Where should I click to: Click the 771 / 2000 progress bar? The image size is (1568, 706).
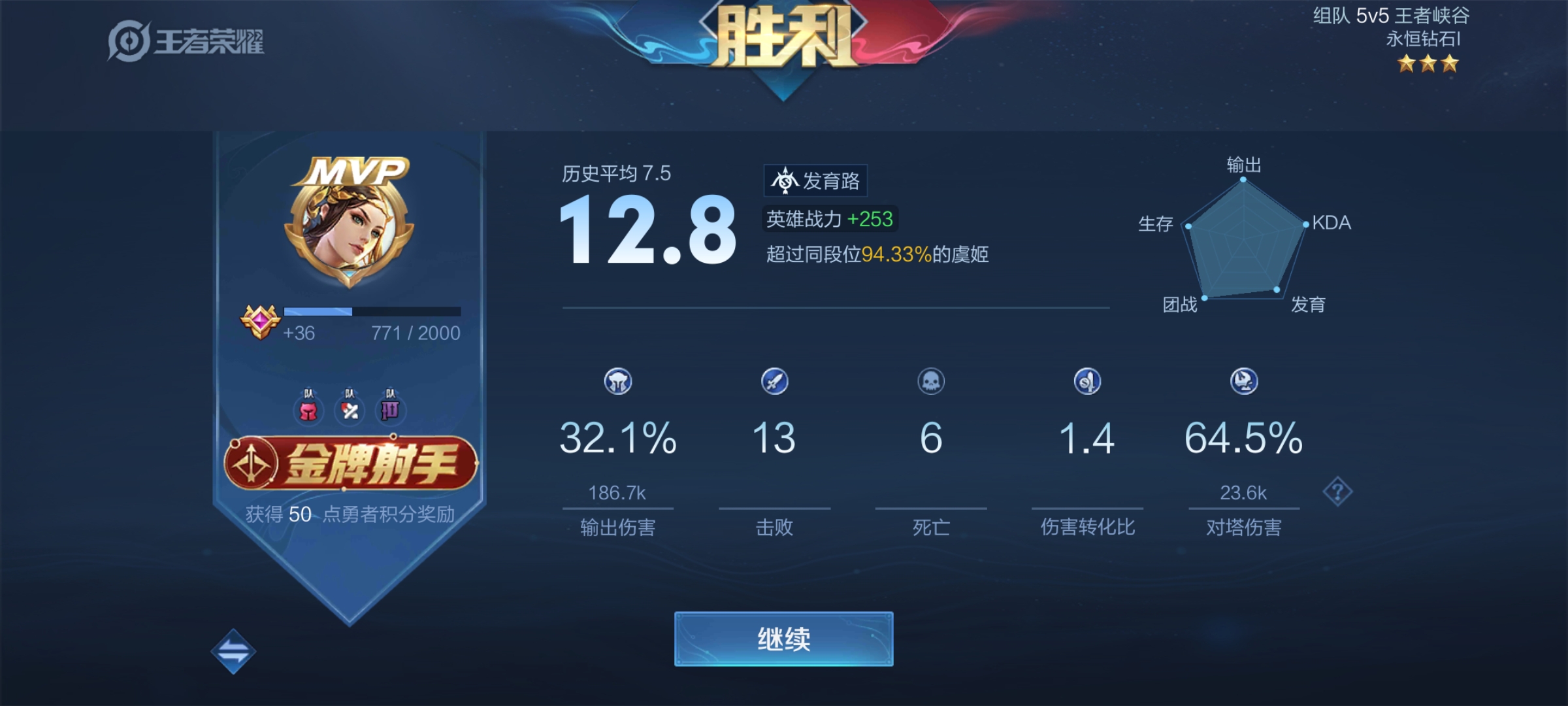click(x=372, y=311)
